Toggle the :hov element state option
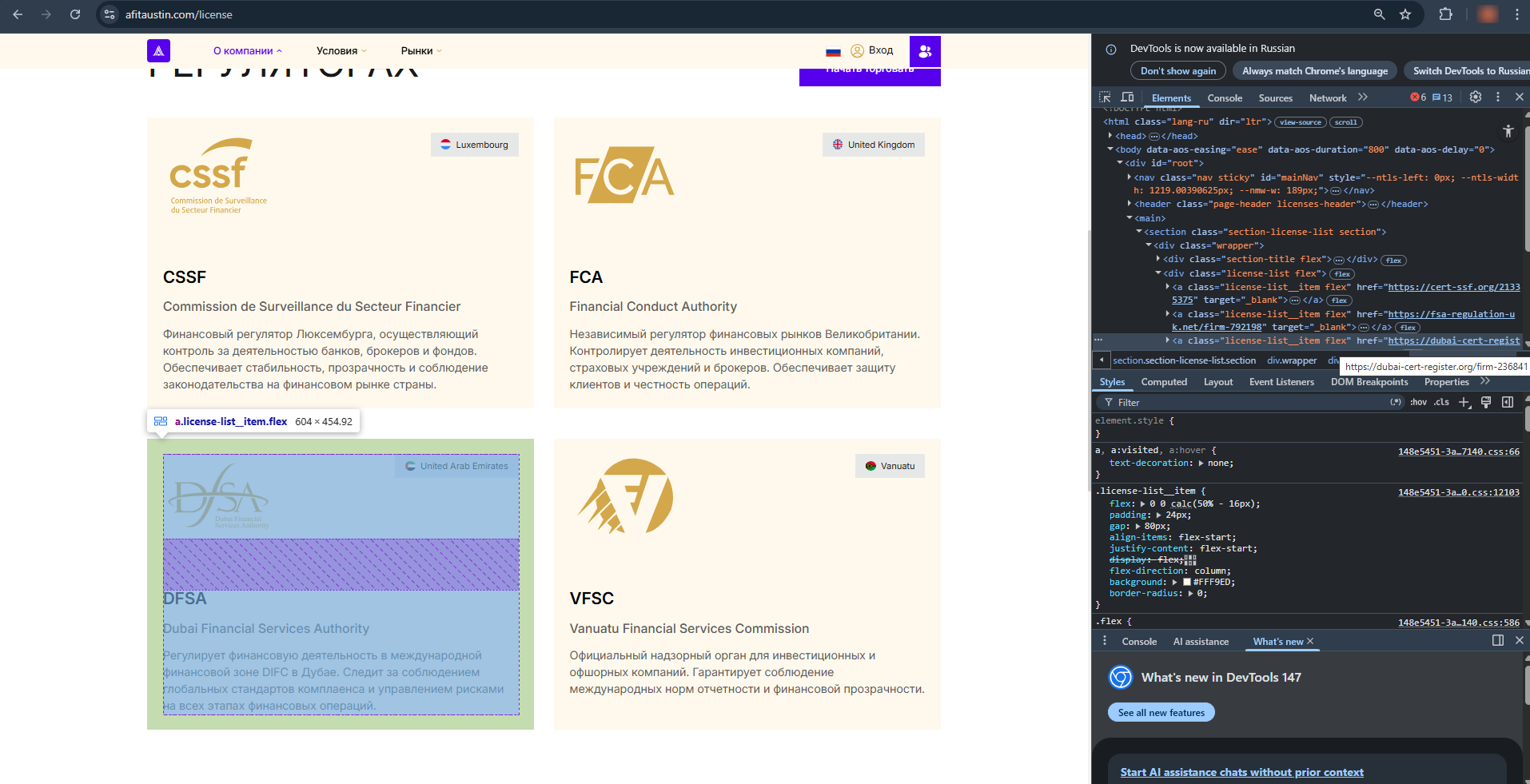 tap(1418, 403)
